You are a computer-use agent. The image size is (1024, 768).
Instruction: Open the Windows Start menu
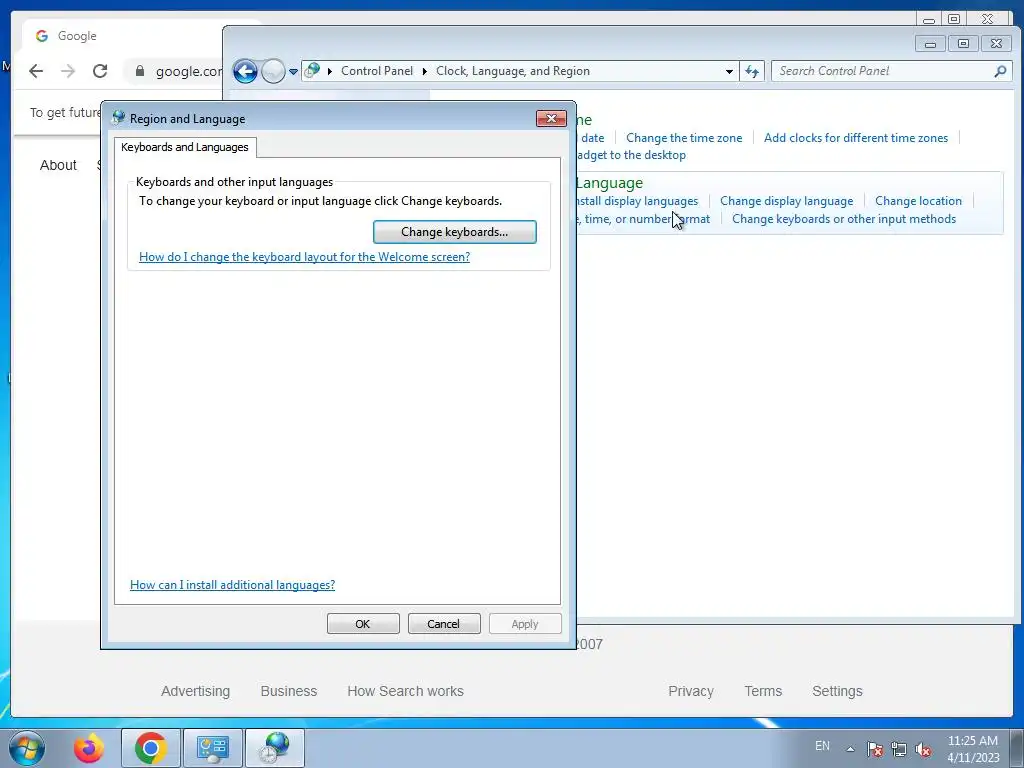click(x=27, y=748)
